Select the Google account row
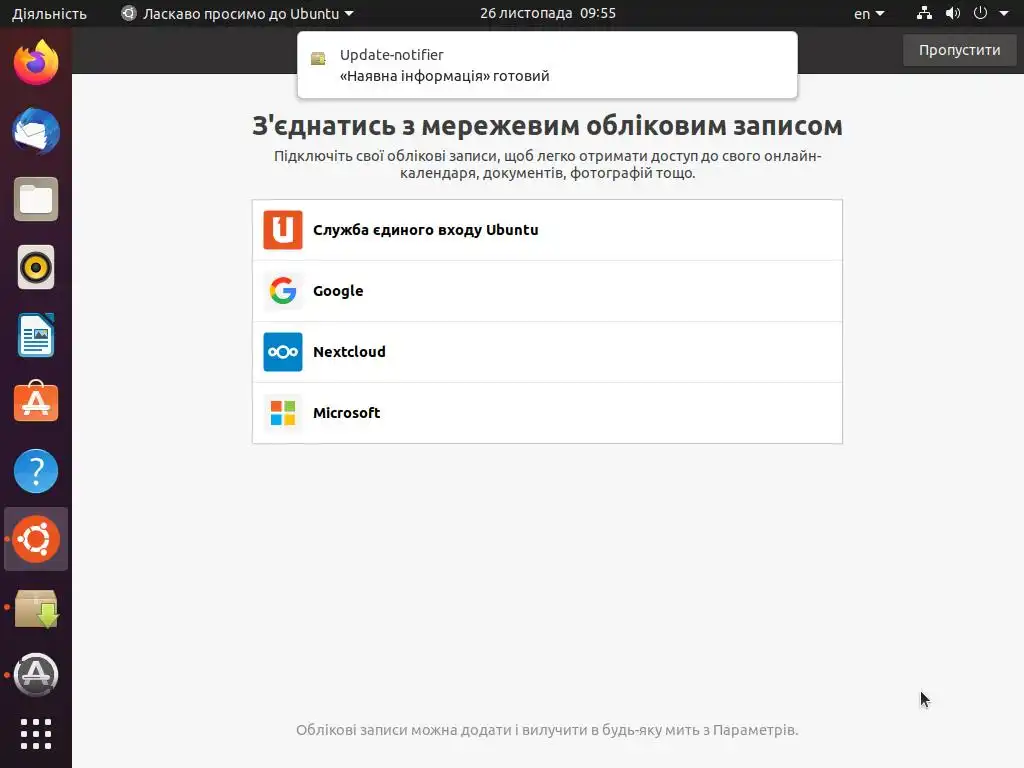Viewport: 1024px width, 768px height. tap(547, 291)
